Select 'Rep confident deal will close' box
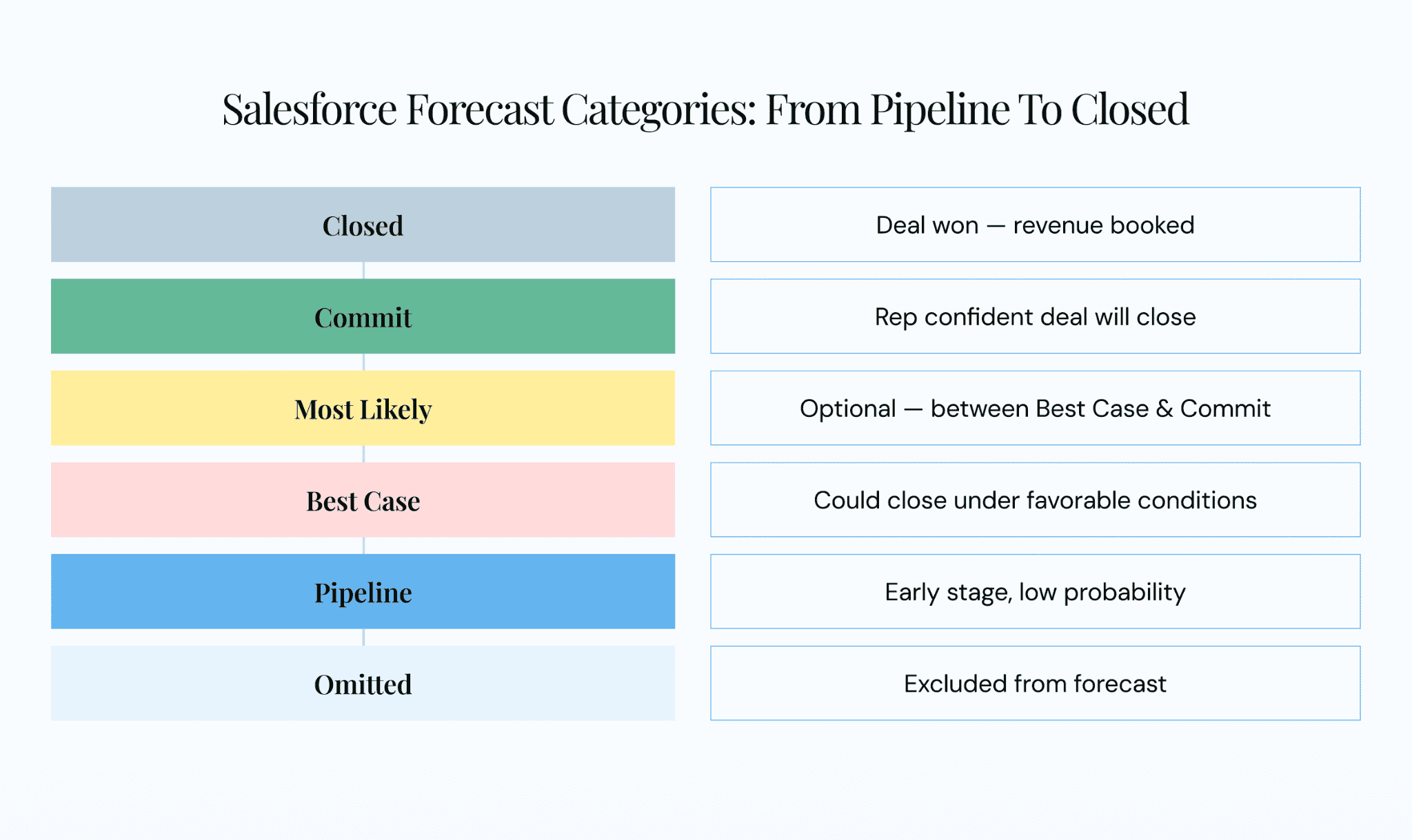Viewport: 1412px width, 840px height. coord(1035,316)
